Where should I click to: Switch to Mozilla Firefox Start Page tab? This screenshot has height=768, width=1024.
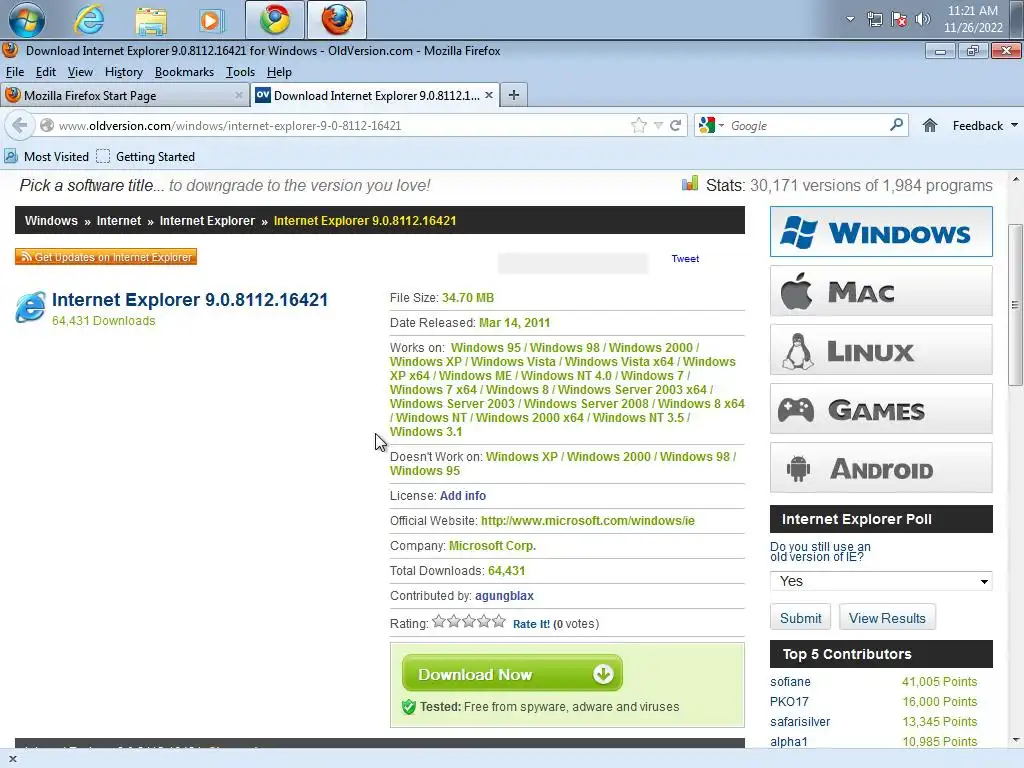coord(125,95)
